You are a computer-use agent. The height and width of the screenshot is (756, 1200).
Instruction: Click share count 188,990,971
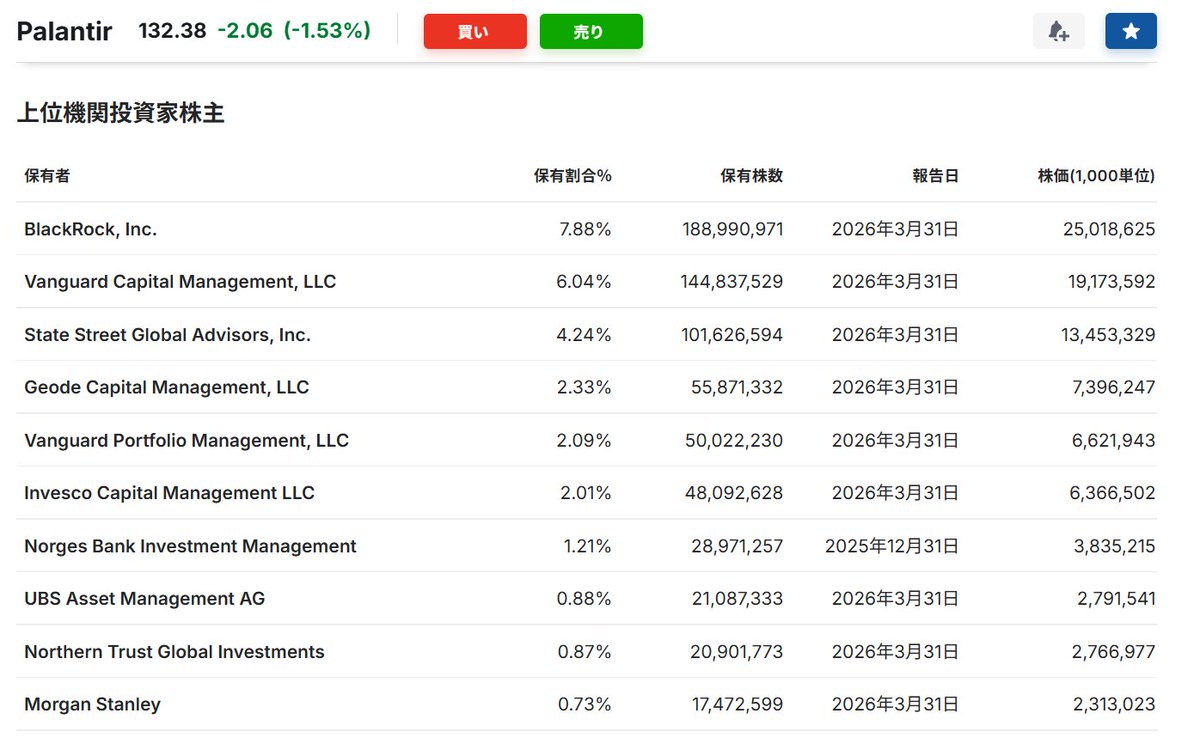[731, 229]
